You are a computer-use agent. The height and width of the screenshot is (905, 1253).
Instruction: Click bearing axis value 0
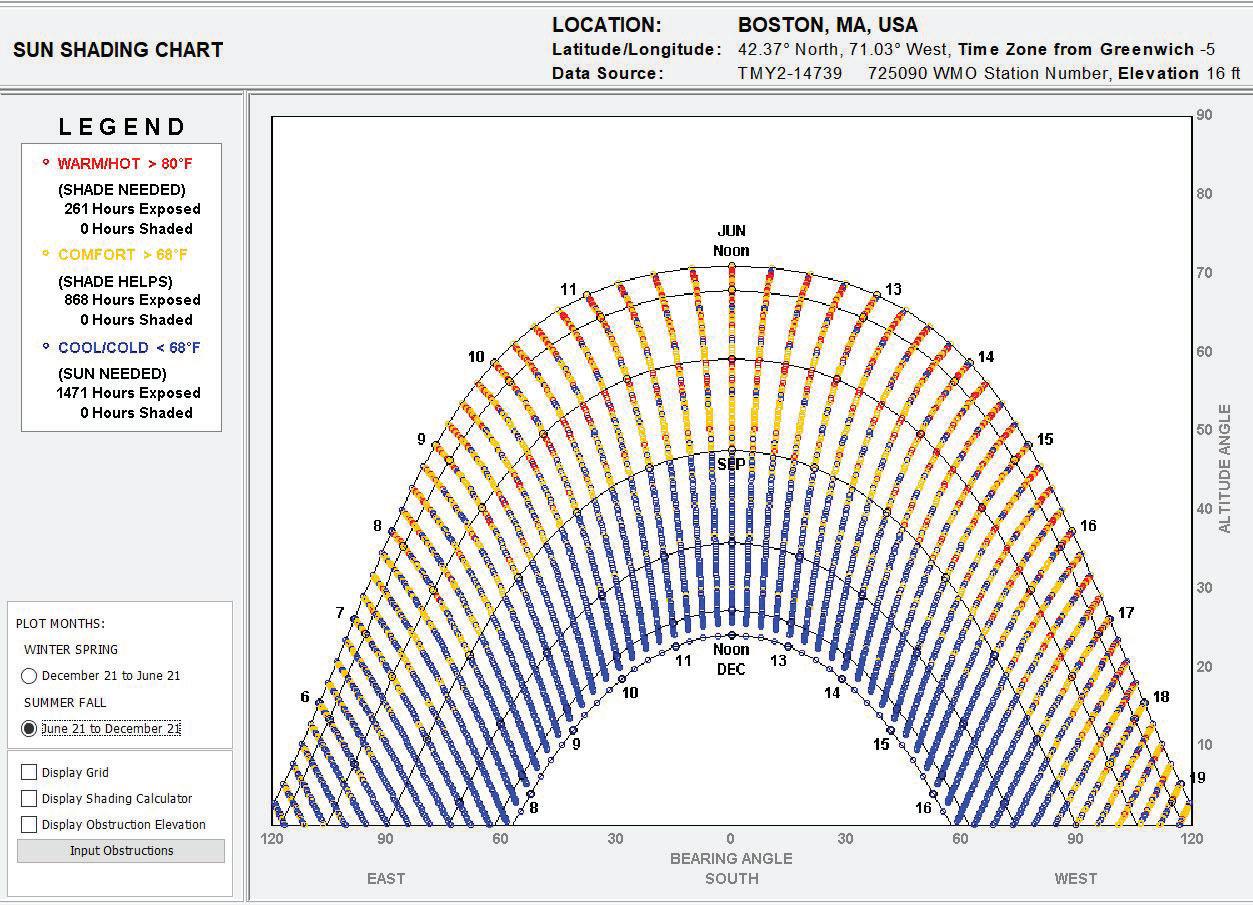tap(731, 839)
